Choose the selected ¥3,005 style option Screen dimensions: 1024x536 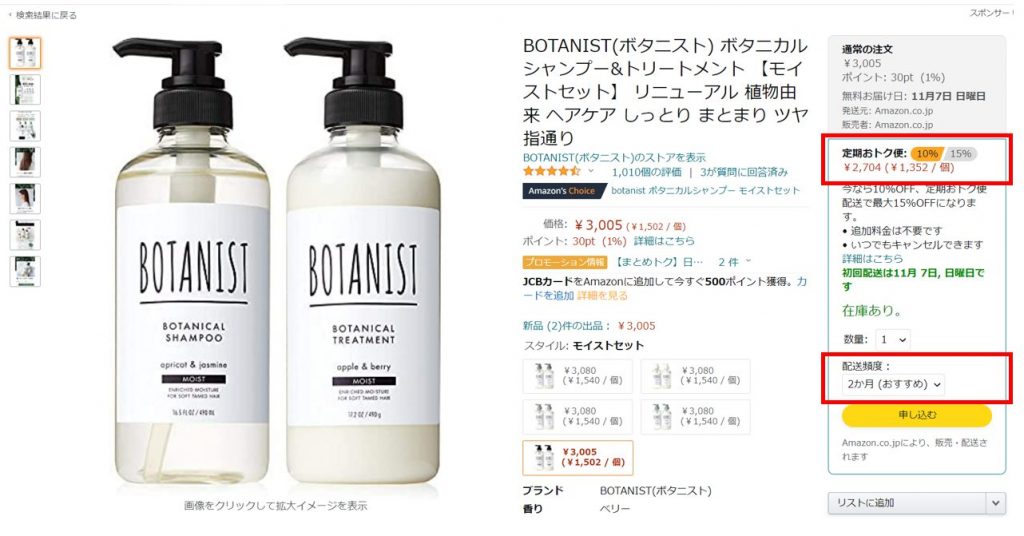coord(577,457)
